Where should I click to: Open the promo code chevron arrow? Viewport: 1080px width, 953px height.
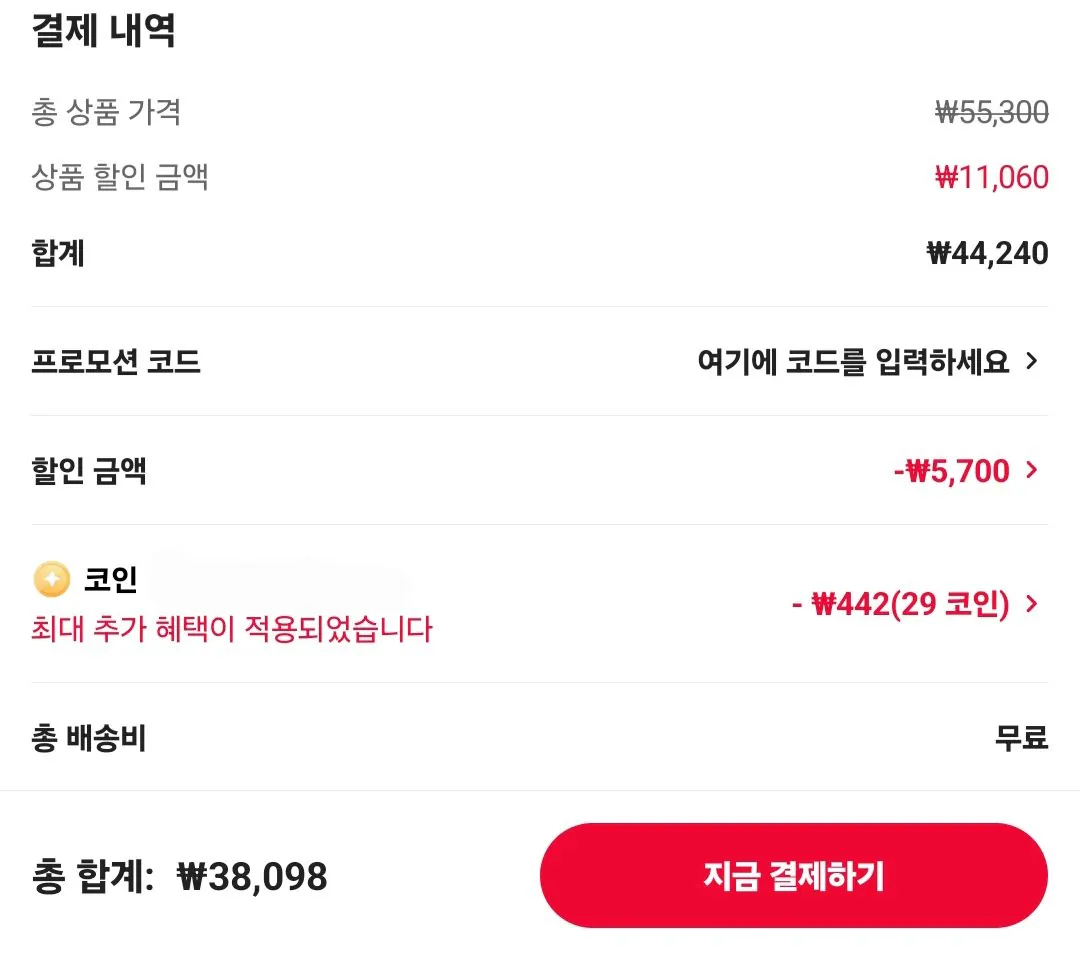[x=1033, y=361]
